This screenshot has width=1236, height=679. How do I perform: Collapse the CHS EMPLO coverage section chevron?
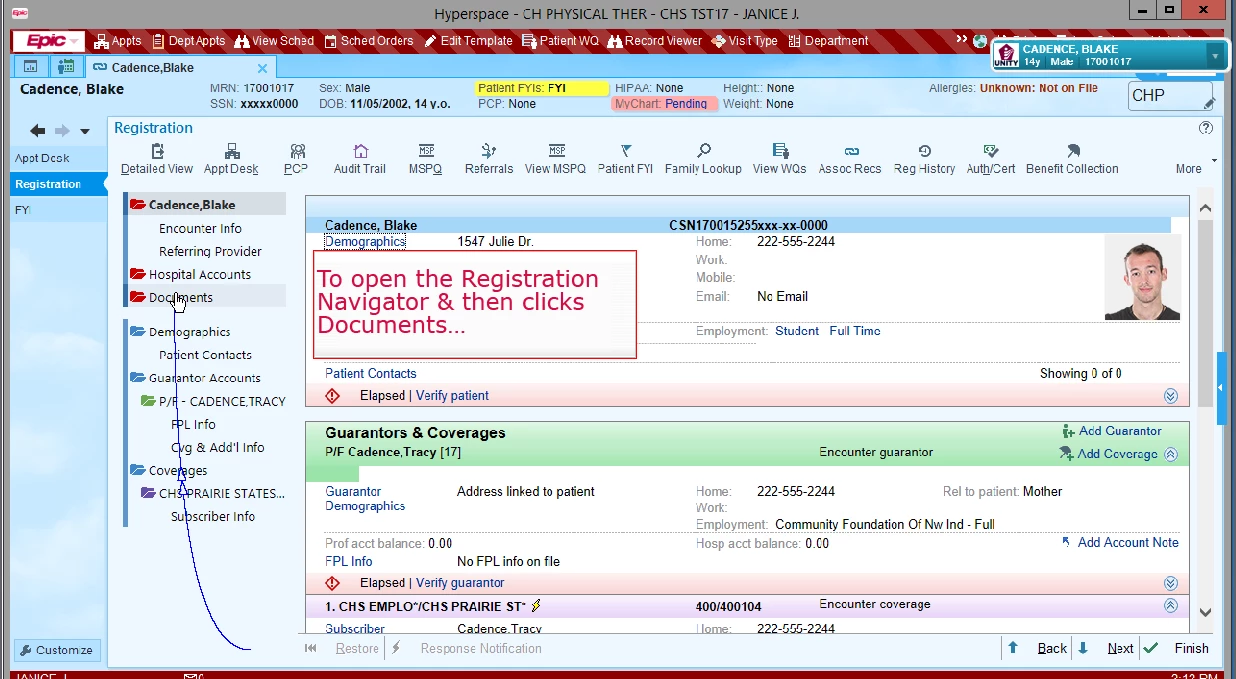point(1171,605)
